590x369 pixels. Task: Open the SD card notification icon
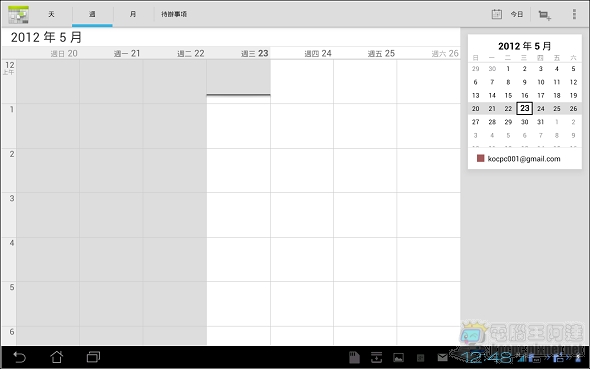[354, 357]
